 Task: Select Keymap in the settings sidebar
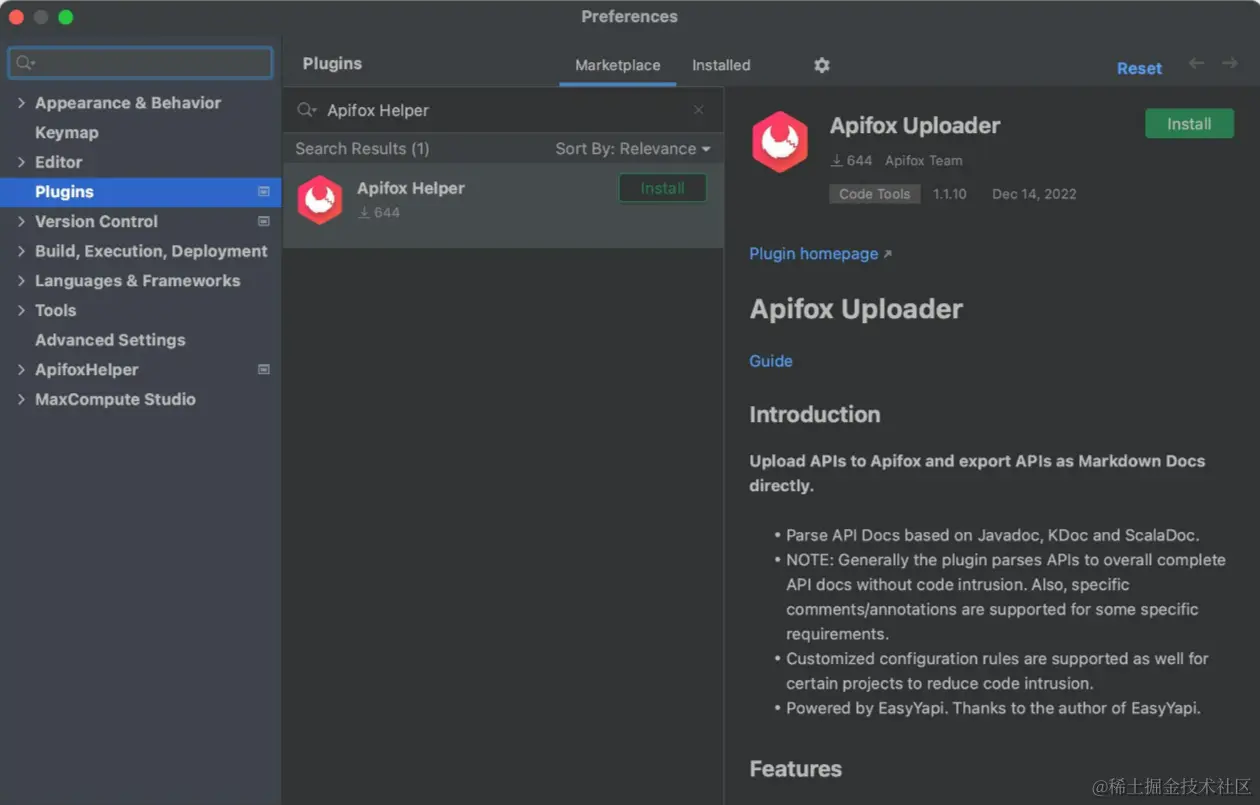click(x=67, y=132)
